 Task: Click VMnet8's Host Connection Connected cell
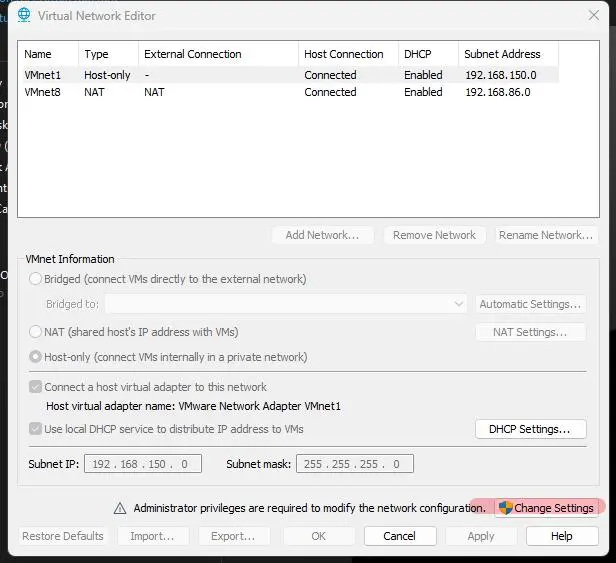(330, 92)
